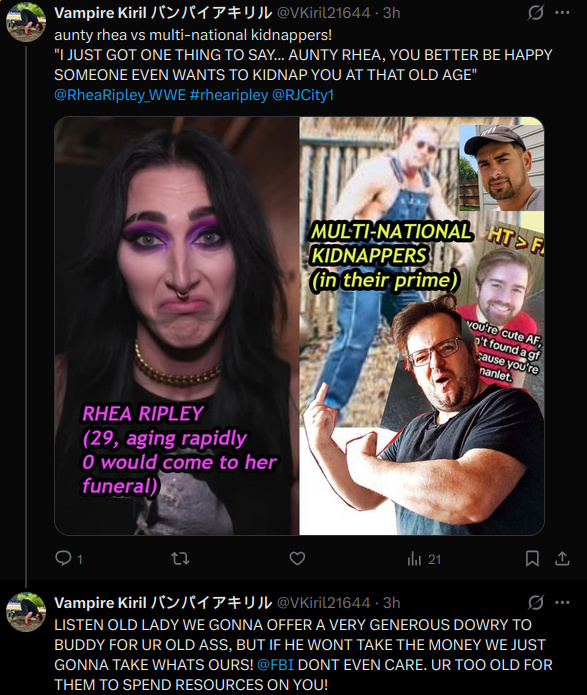
Task: Open view analytics showing 21 views
Action: coord(424,559)
